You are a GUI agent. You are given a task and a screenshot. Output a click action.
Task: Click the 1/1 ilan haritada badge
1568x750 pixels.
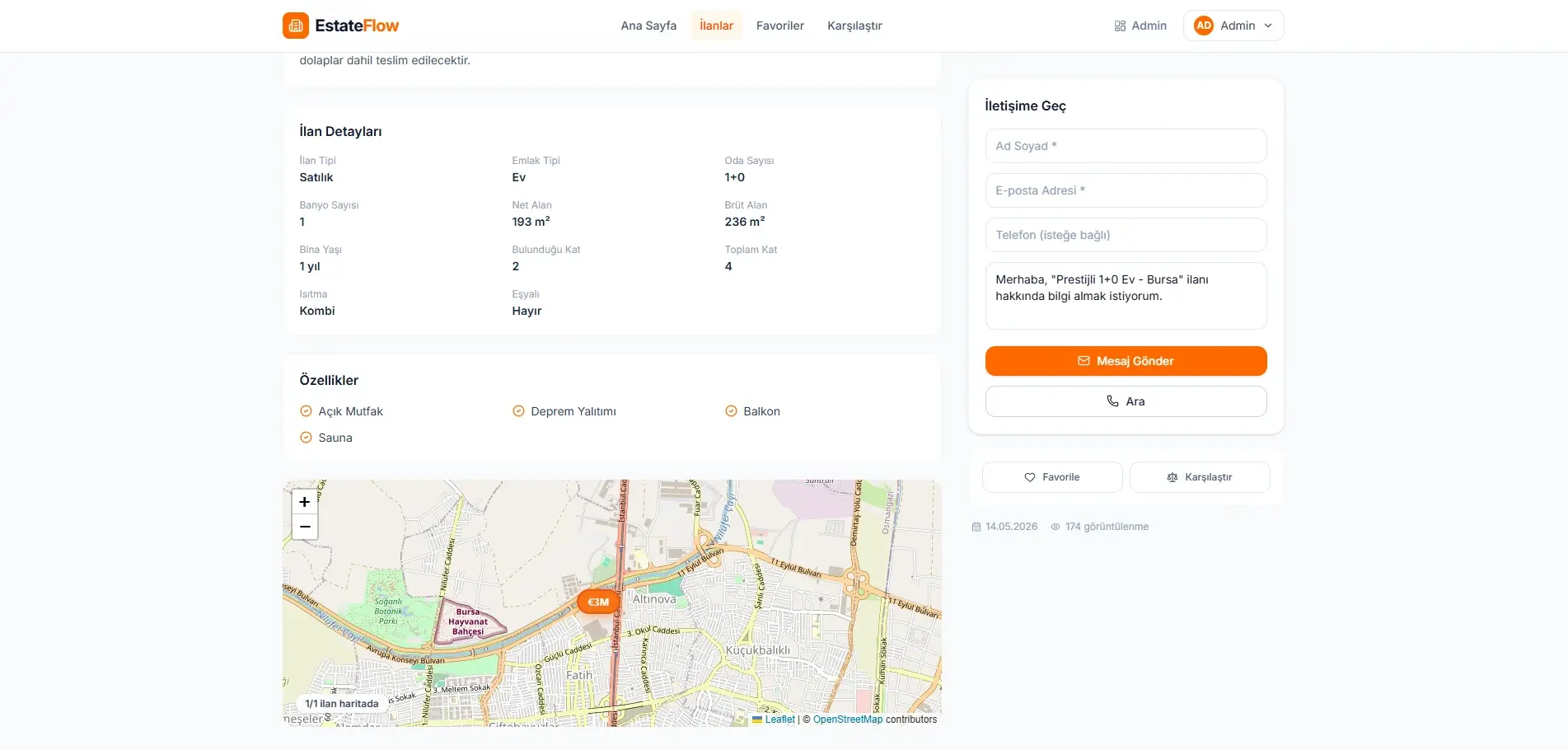tap(342, 704)
